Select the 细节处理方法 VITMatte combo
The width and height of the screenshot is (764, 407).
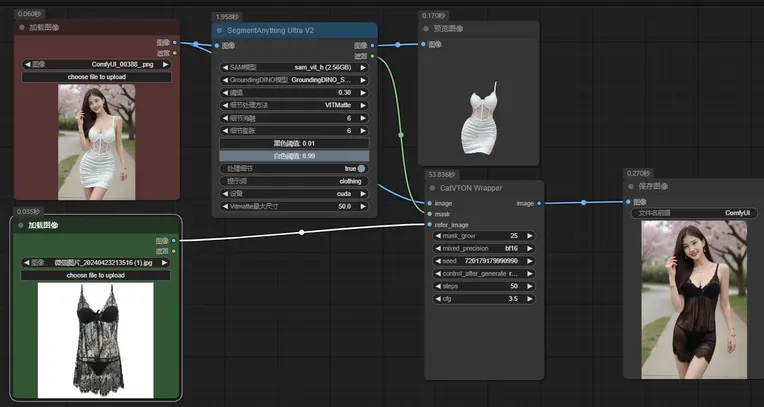point(295,105)
